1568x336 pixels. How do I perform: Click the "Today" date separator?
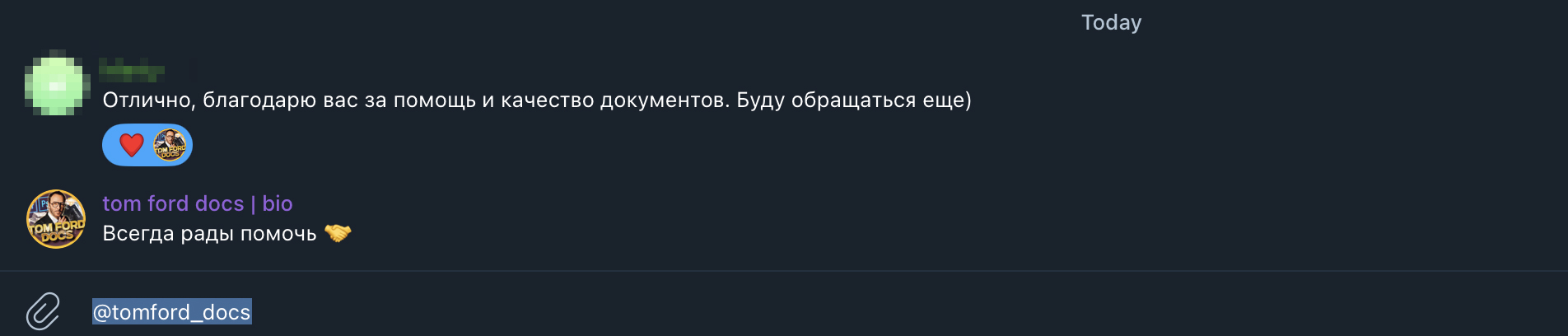1111,23
